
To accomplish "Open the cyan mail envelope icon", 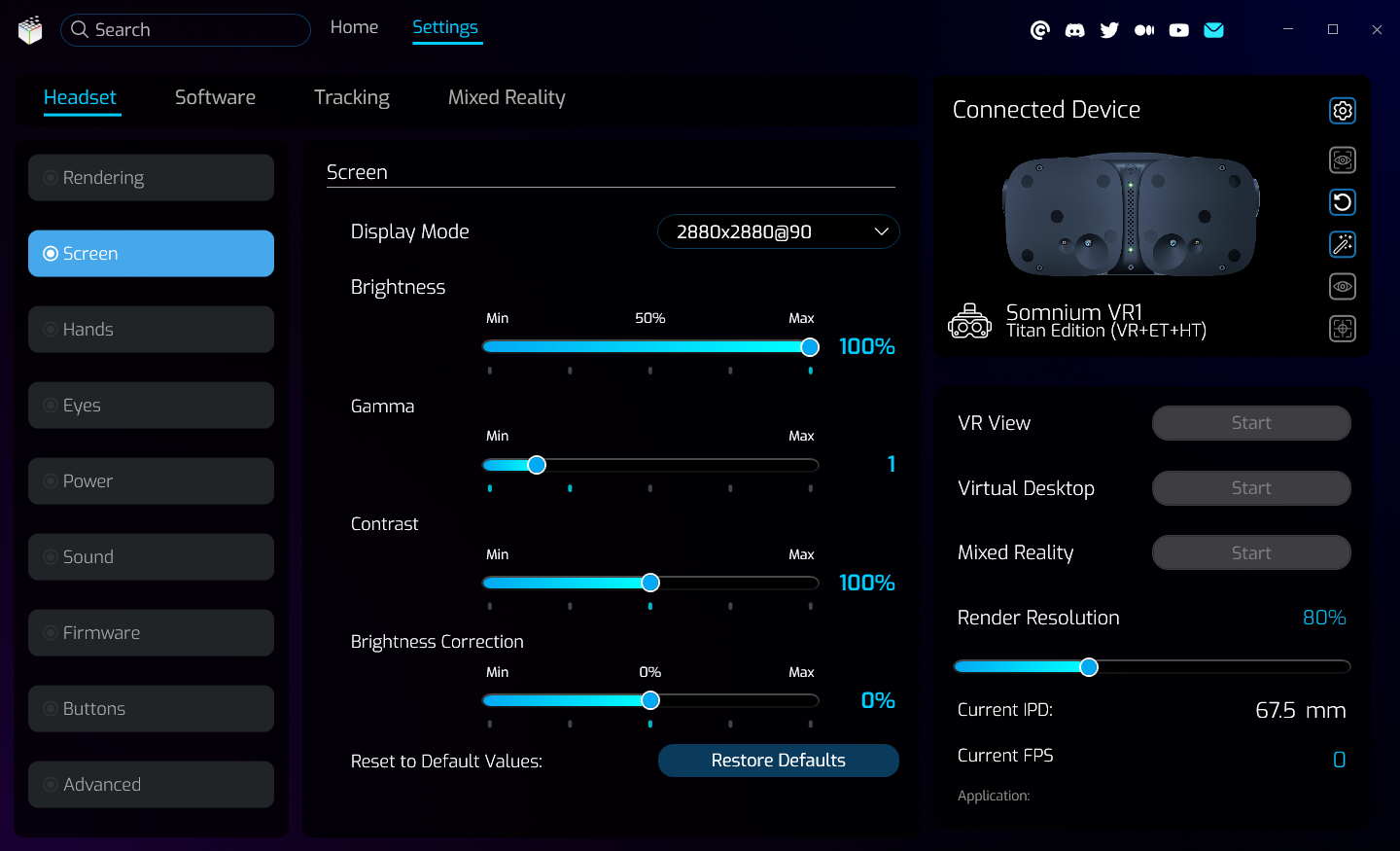I will (x=1214, y=30).
